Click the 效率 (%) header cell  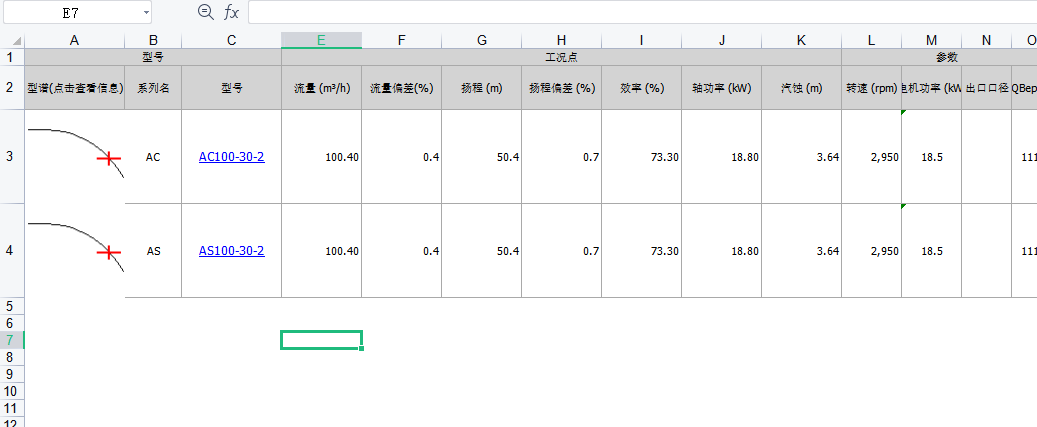(x=642, y=87)
